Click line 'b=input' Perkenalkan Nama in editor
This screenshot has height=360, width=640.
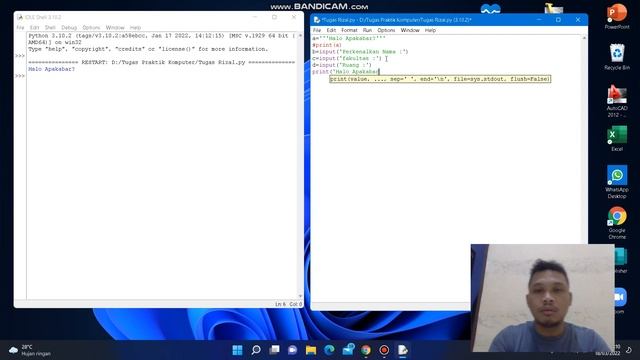360,52
